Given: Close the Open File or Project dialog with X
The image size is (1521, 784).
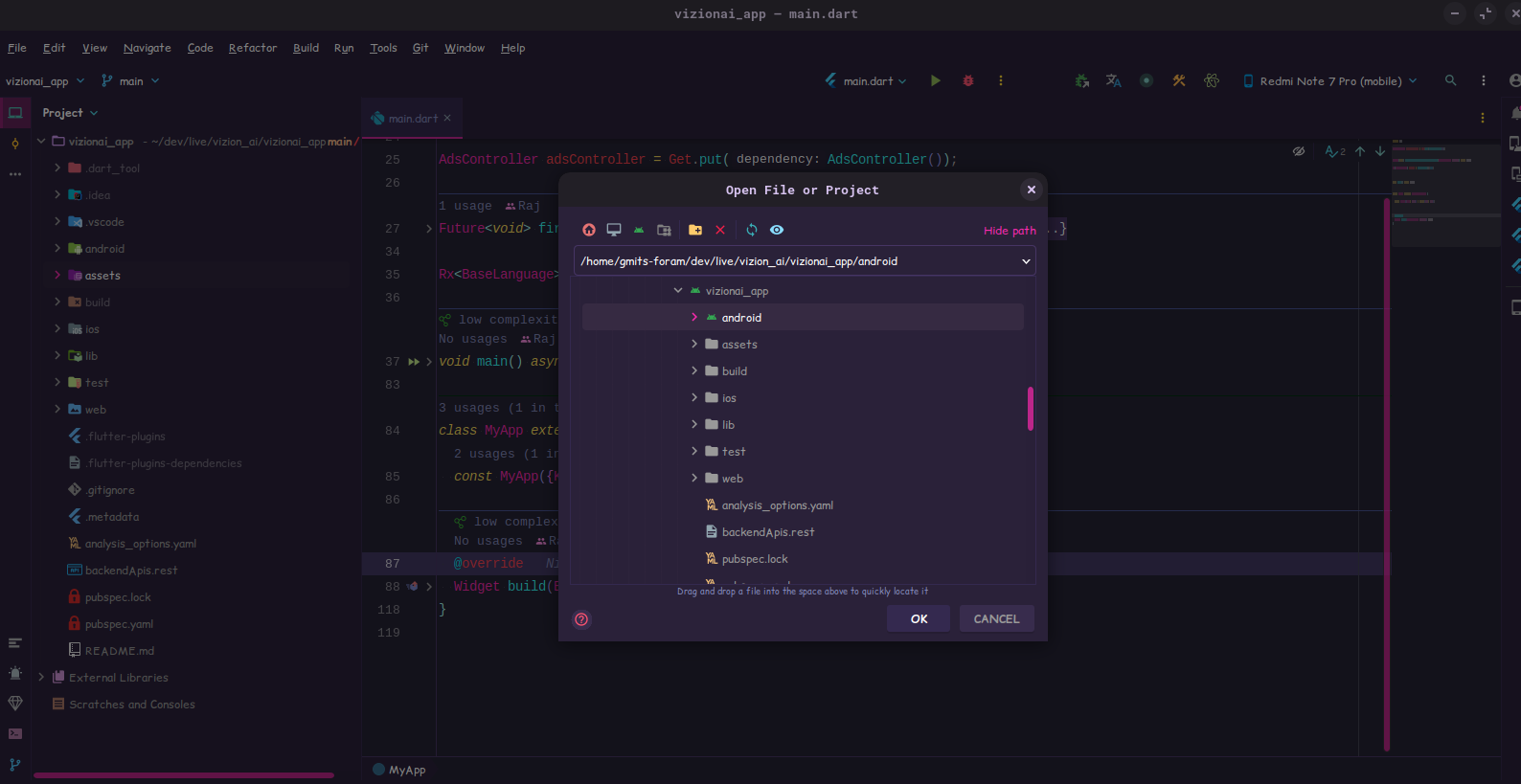Looking at the screenshot, I should point(1032,190).
